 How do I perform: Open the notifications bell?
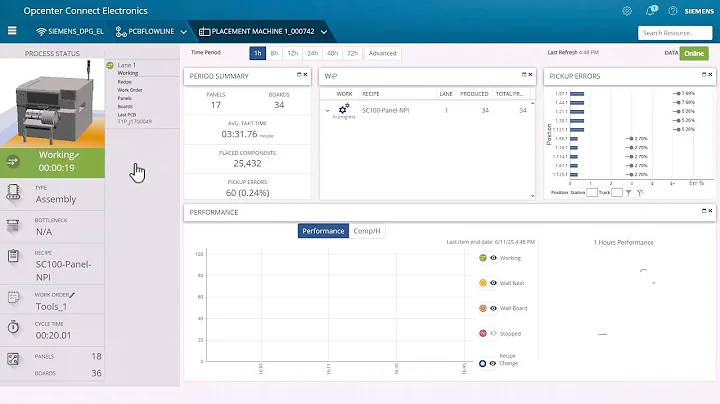point(651,11)
